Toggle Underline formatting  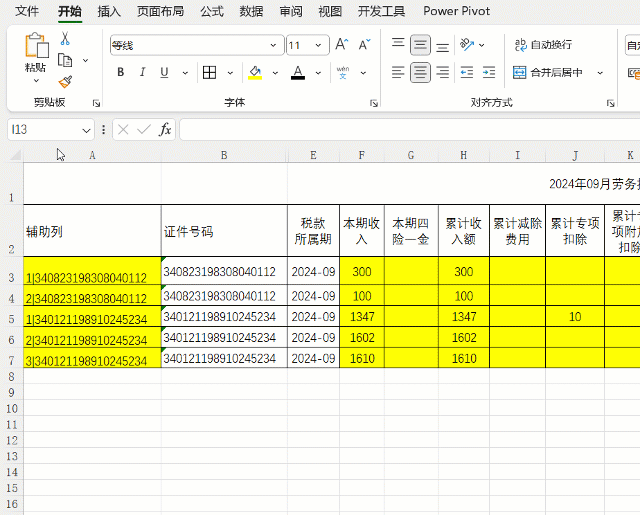[x=164, y=73]
